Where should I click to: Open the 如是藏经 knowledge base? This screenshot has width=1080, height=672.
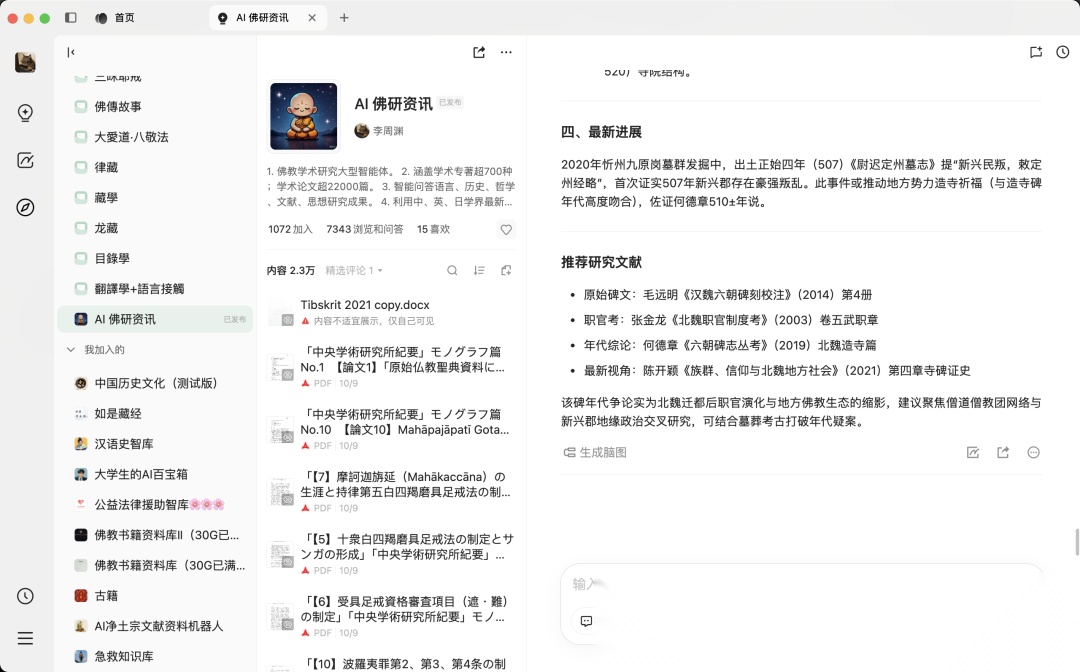(x=156, y=414)
